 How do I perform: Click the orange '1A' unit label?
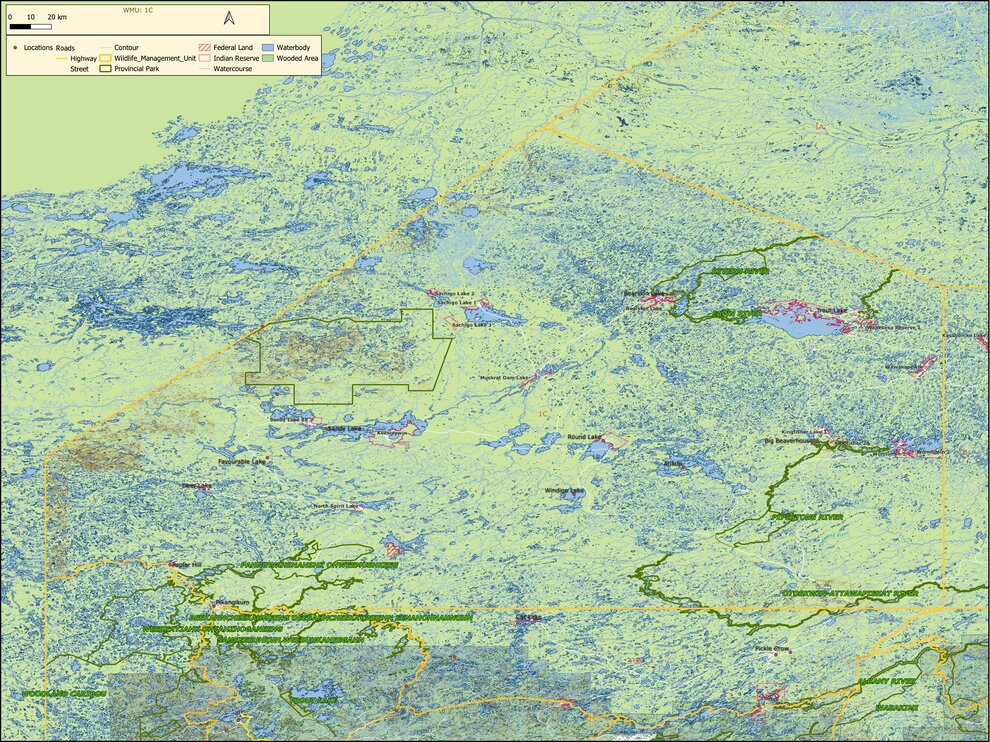point(821,128)
